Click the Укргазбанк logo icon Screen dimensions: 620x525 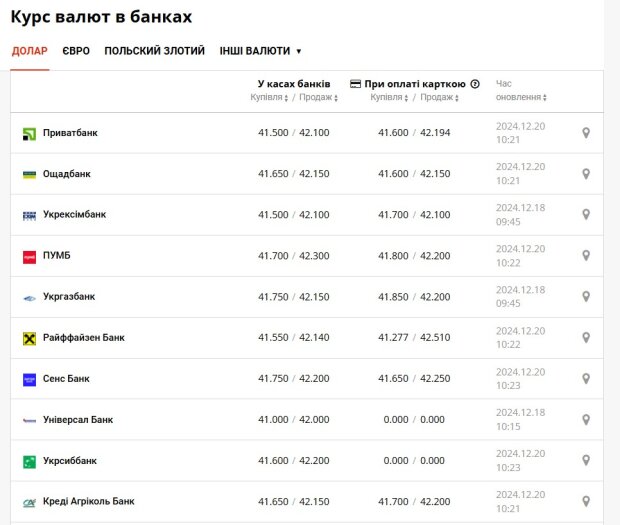pos(30,297)
